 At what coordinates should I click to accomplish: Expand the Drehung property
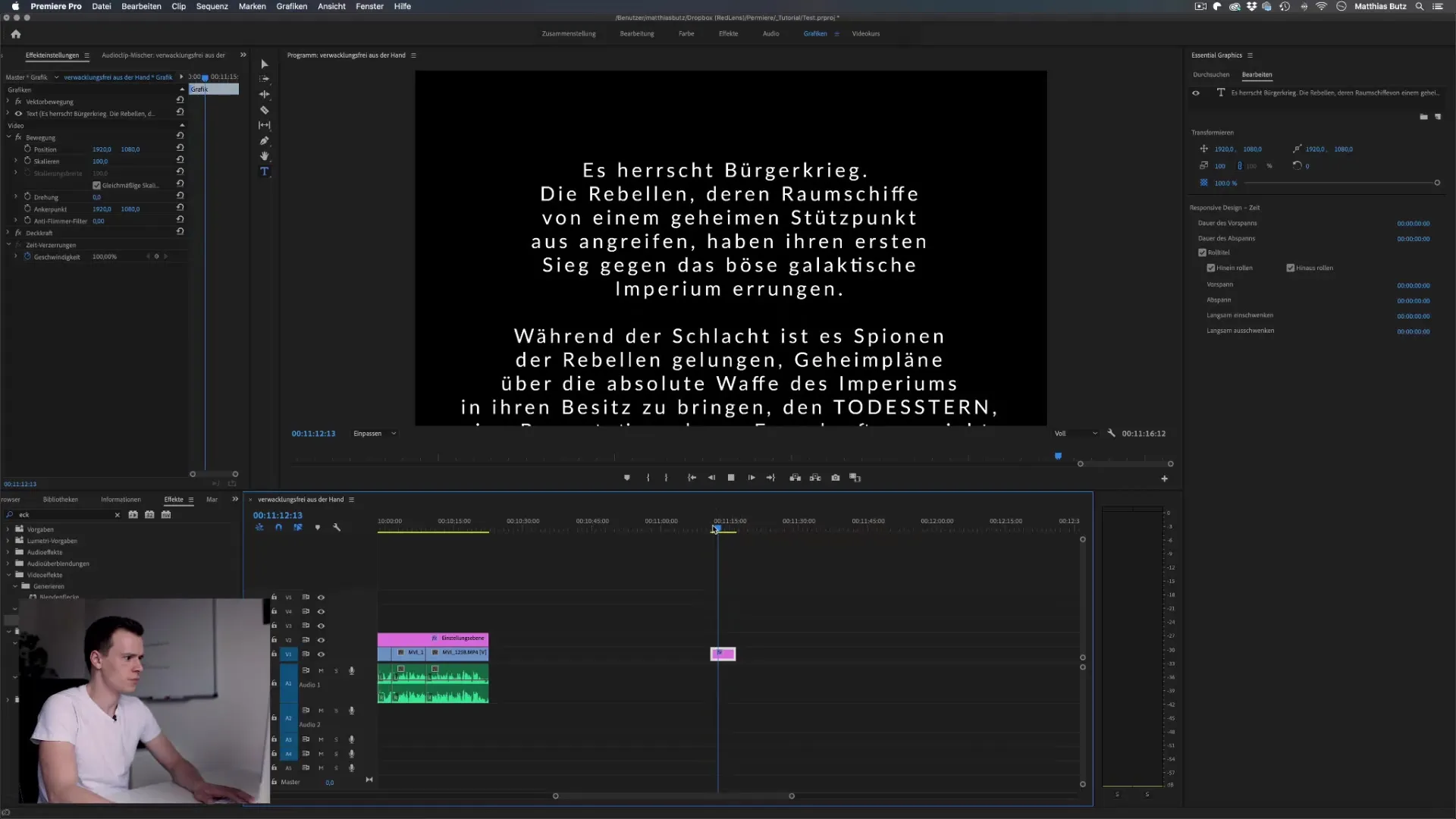tap(16, 196)
